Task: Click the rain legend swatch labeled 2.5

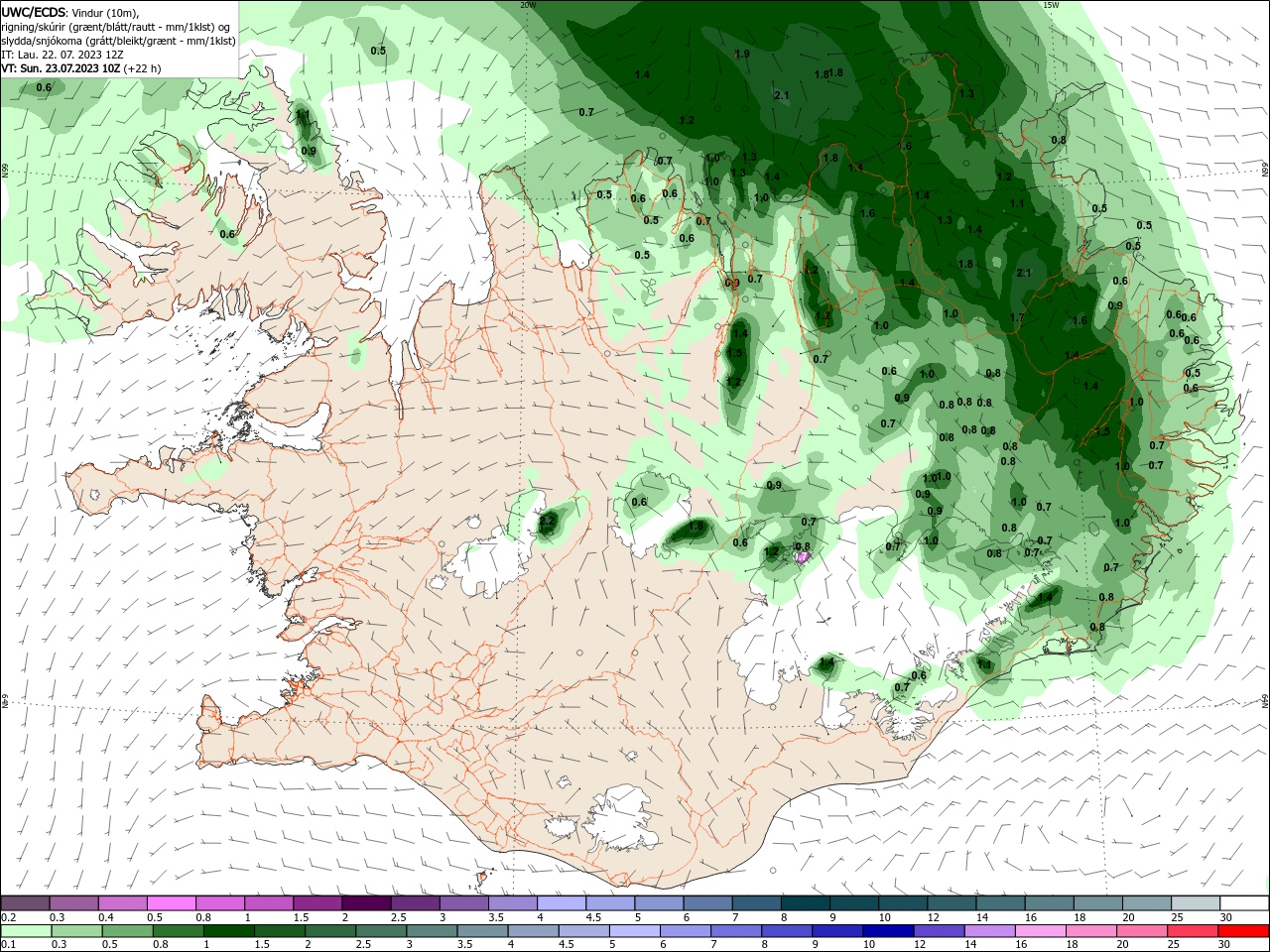Action: point(380,931)
